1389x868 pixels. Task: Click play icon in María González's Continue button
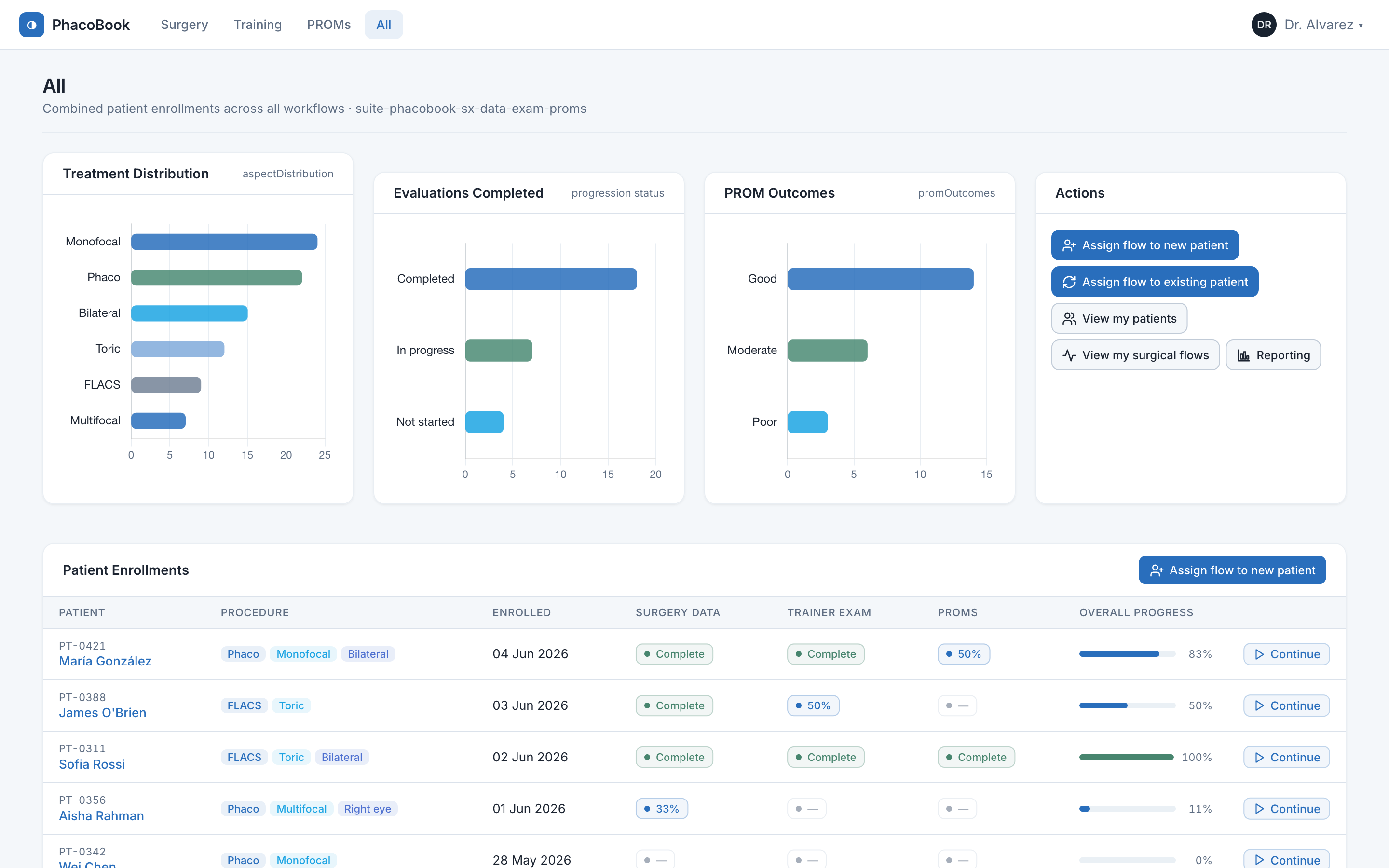[1259, 654]
